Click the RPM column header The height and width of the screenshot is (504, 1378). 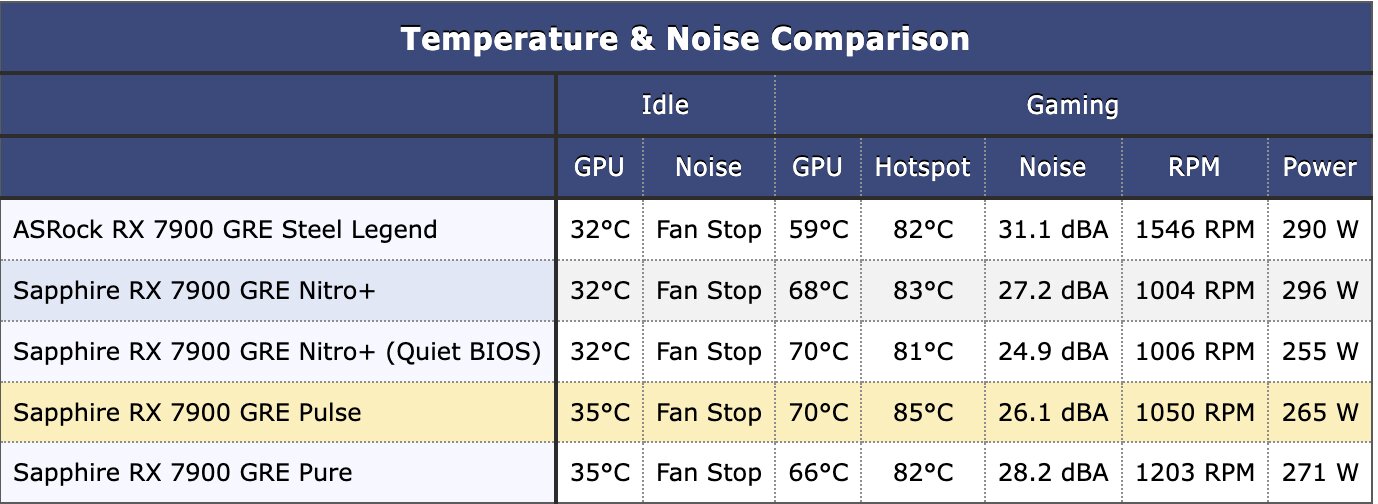(x=1195, y=167)
